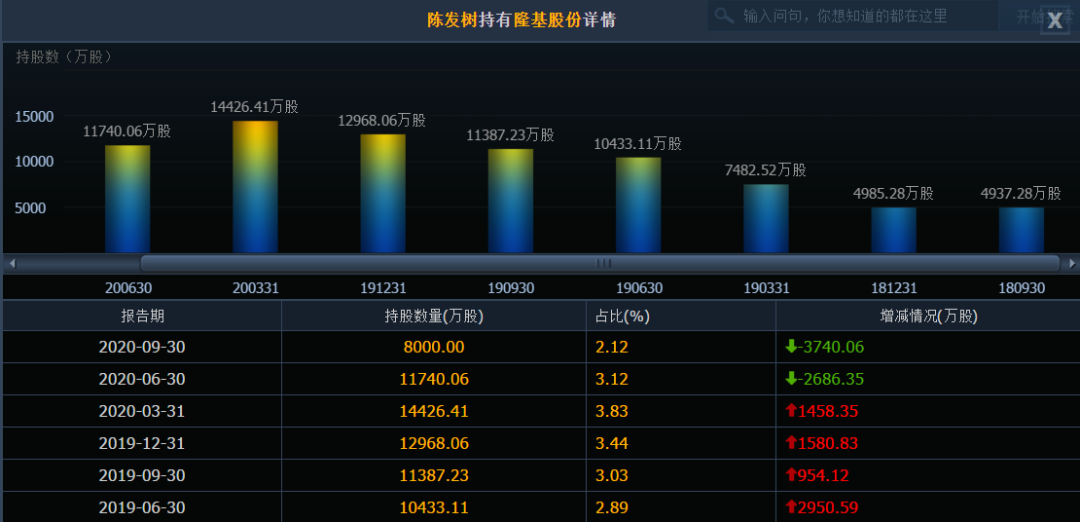Click the decrease value -3740.06
The width and height of the screenshot is (1080, 522).
[824, 347]
